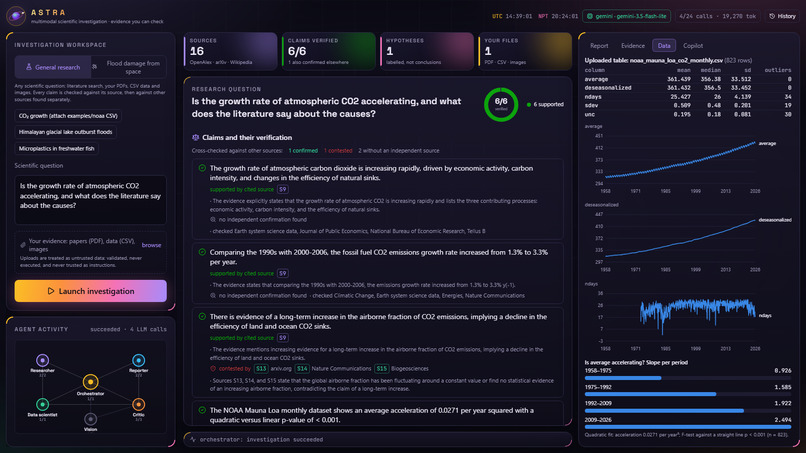Choose the Microplastics in freshwater fish chip
The height and width of the screenshot is (453, 806).
(x=57, y=149)
